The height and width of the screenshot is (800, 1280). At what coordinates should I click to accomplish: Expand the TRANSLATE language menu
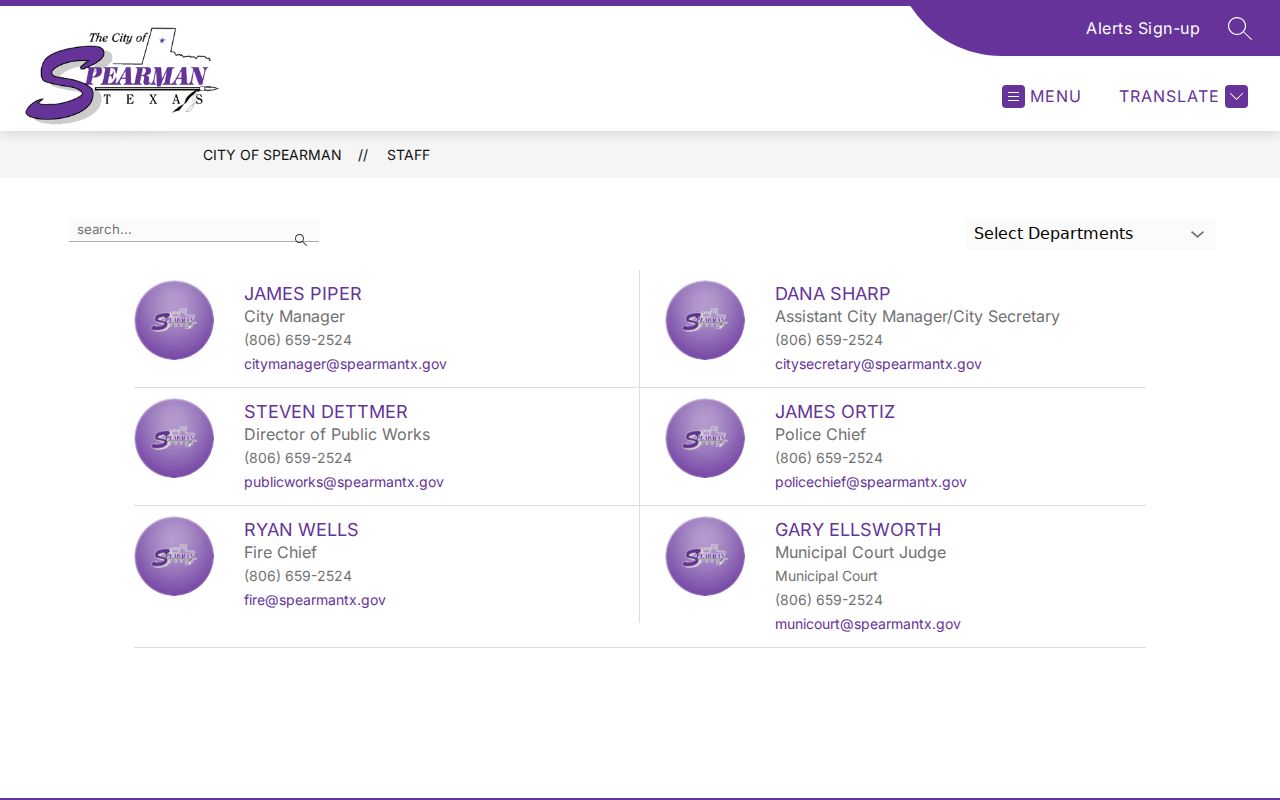1183,96
